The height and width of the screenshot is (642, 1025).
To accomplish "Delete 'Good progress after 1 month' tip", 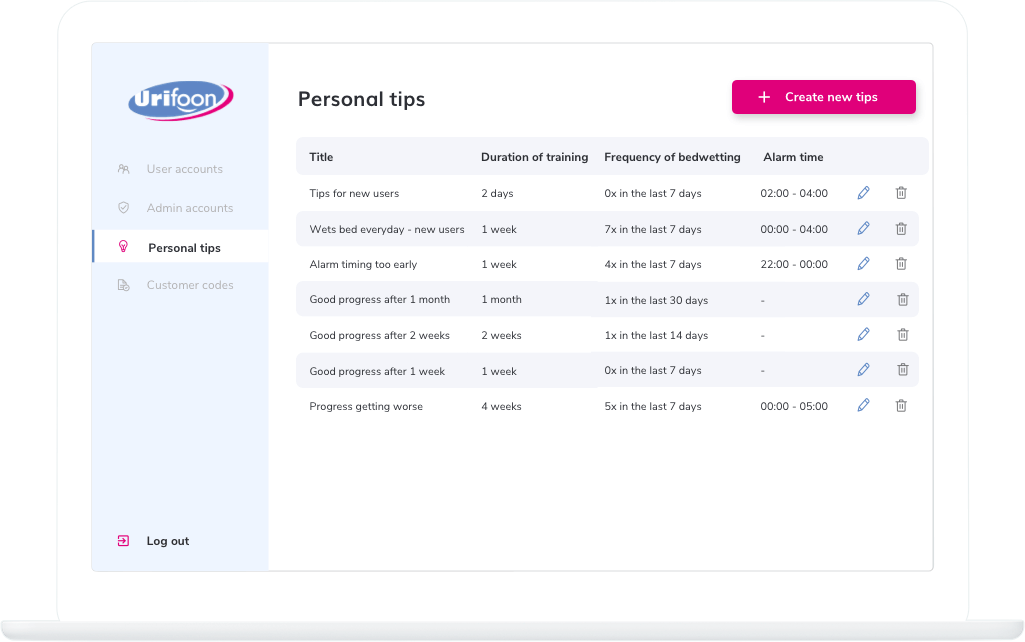I will coord(903,299).
